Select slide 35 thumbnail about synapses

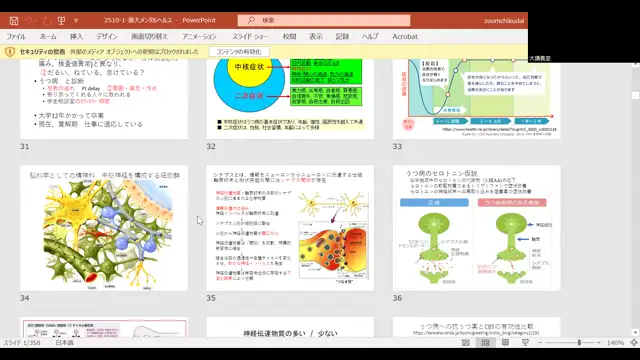pyautogui.click(x=290, y=228)
